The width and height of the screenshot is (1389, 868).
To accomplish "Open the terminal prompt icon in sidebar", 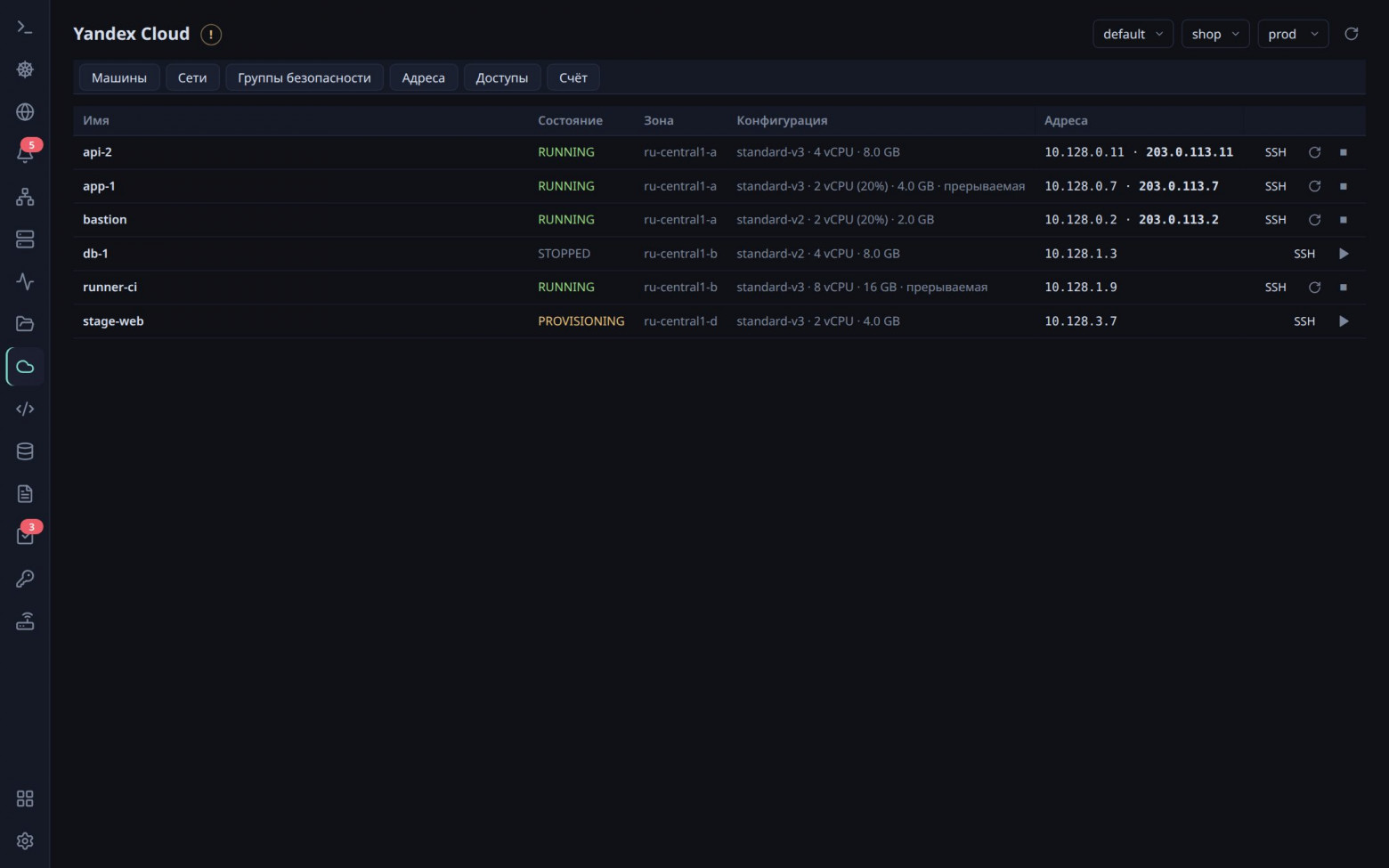I will tap(25, 27).
